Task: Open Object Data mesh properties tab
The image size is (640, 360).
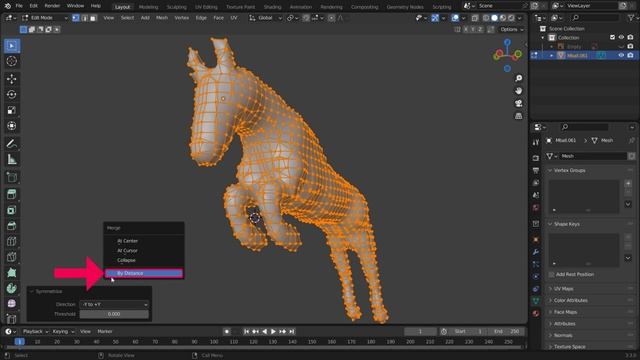Action: tap(536, 301)
